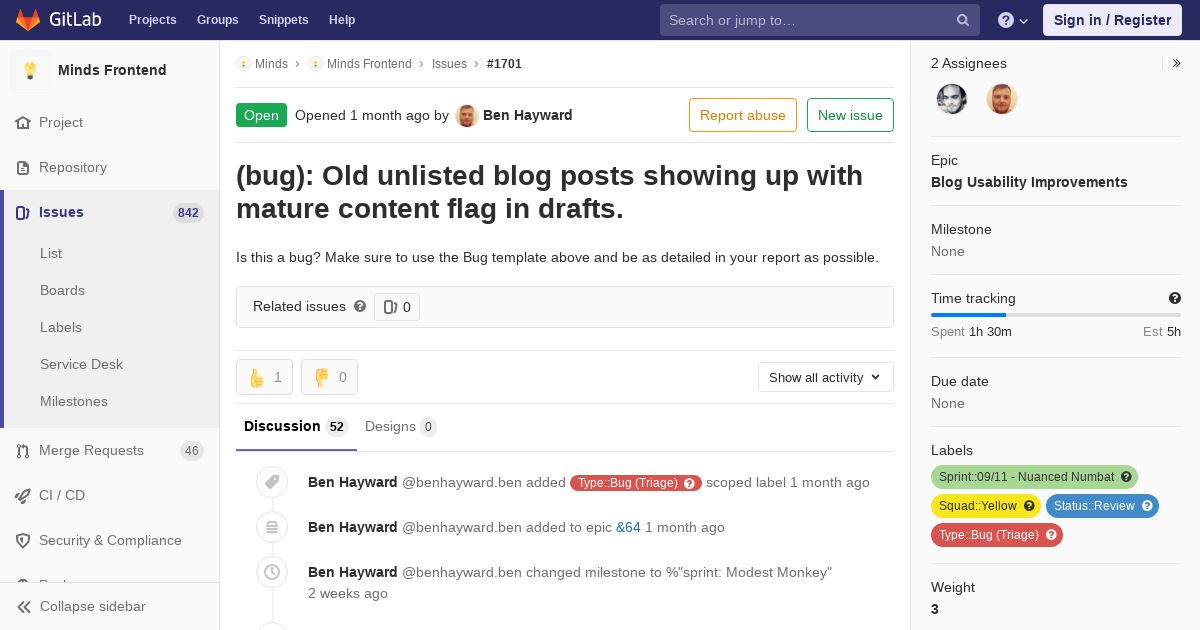Click the label tag activity icon
Viewport: 1200px width, 630px height.
(272, 482)
